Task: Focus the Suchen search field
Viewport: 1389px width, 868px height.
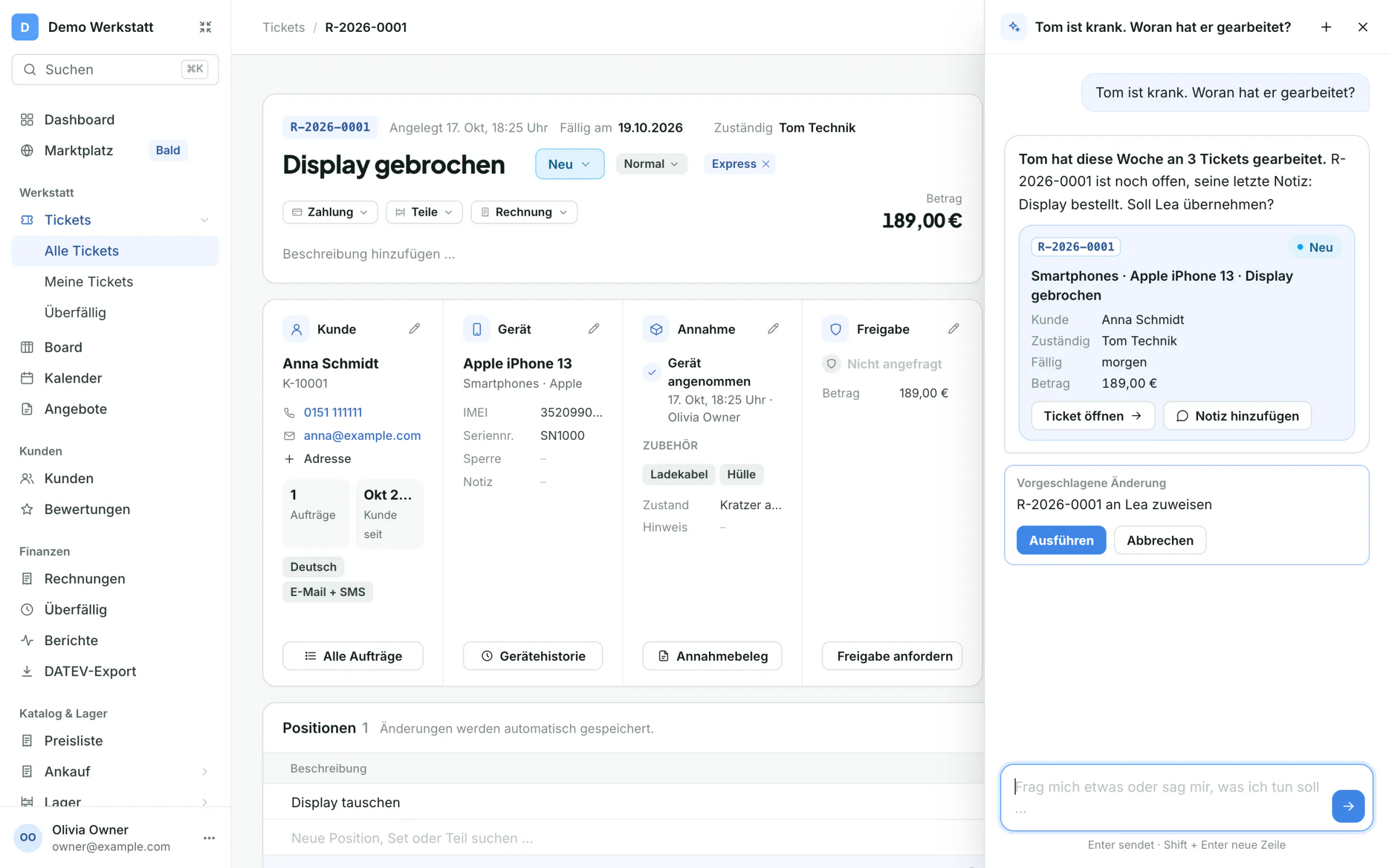Action: (x=115, y=69)
